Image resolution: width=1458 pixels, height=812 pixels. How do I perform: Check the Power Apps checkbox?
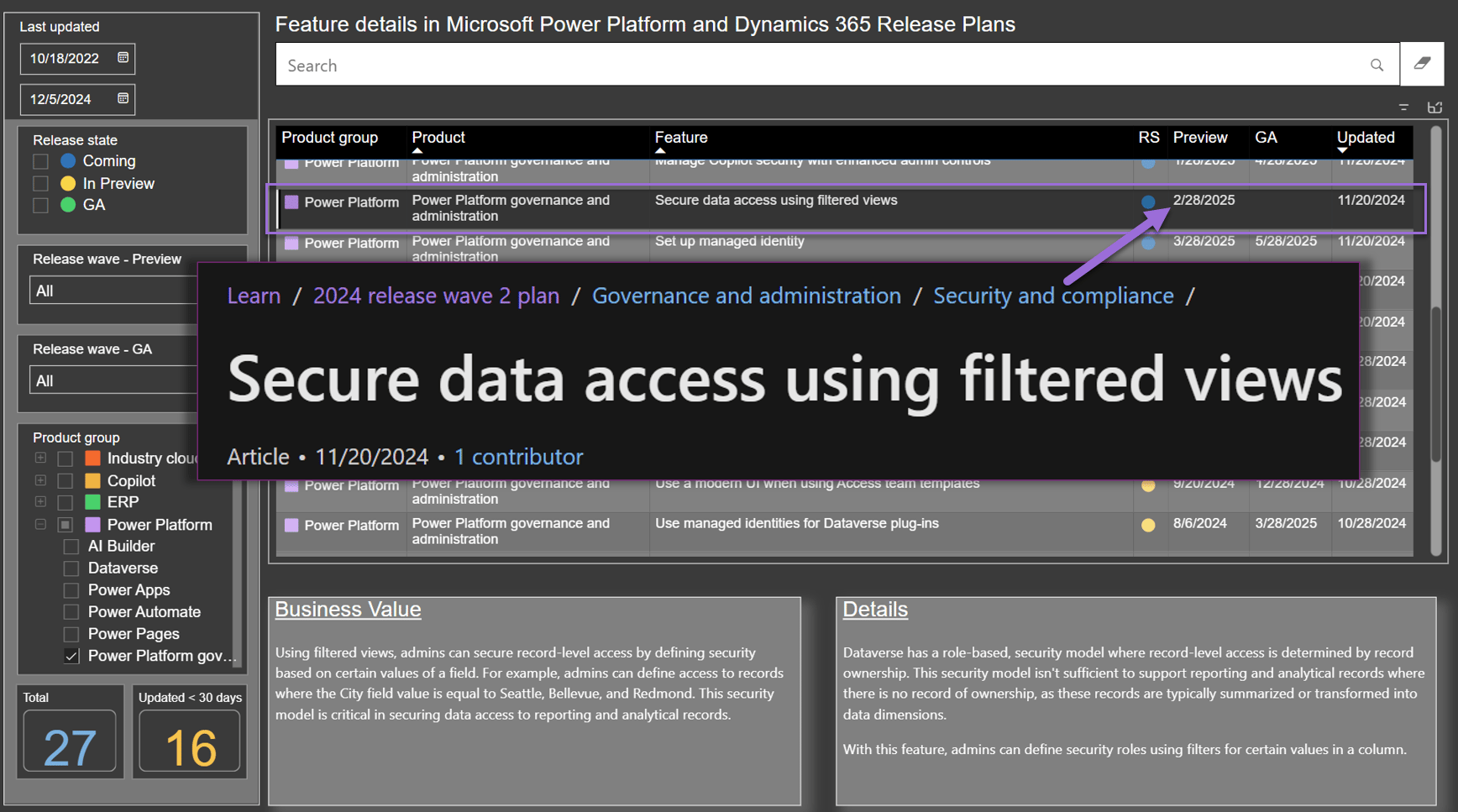[71, 590]
